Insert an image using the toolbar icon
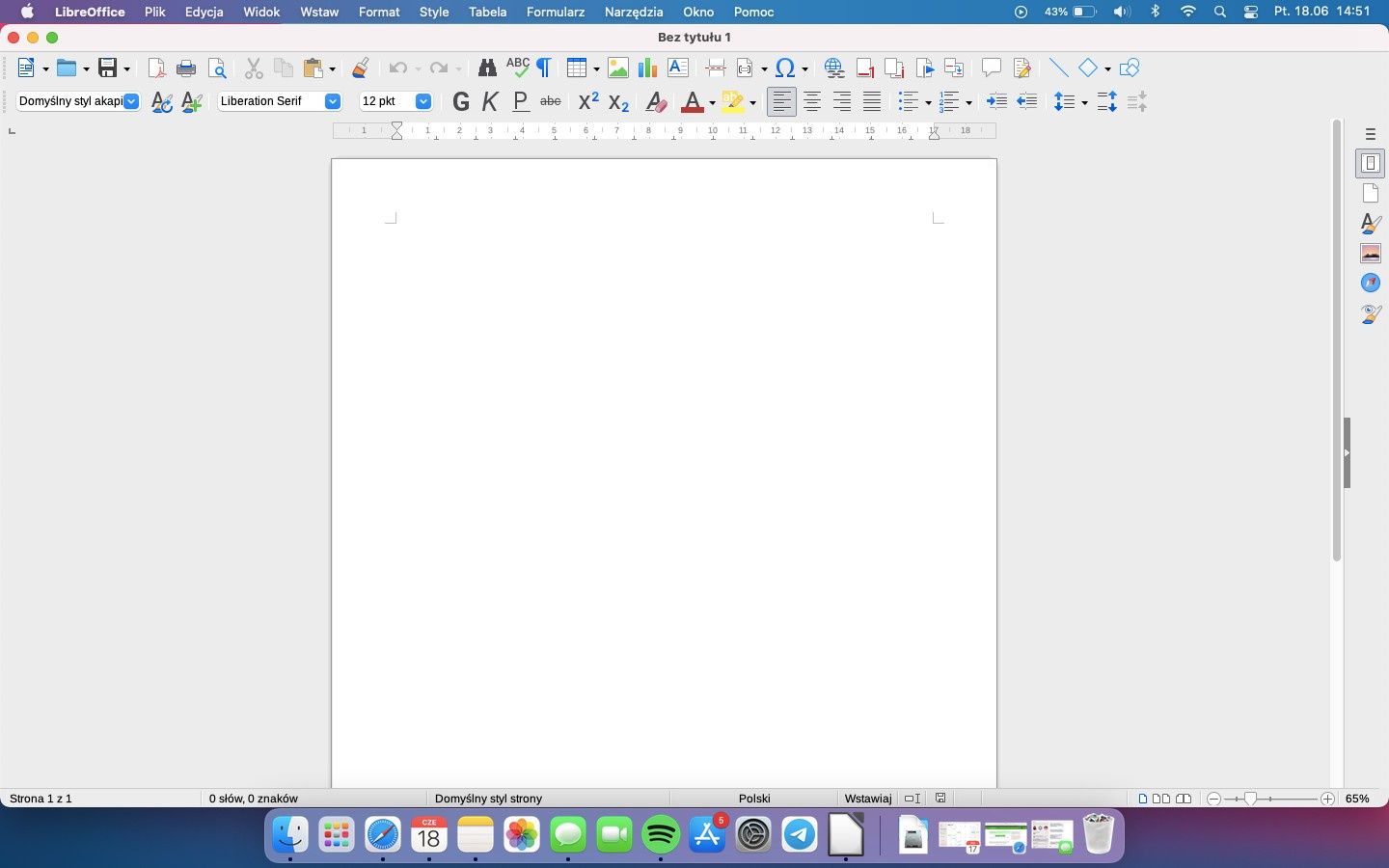 pyautogui.click(x=618, y=68)
